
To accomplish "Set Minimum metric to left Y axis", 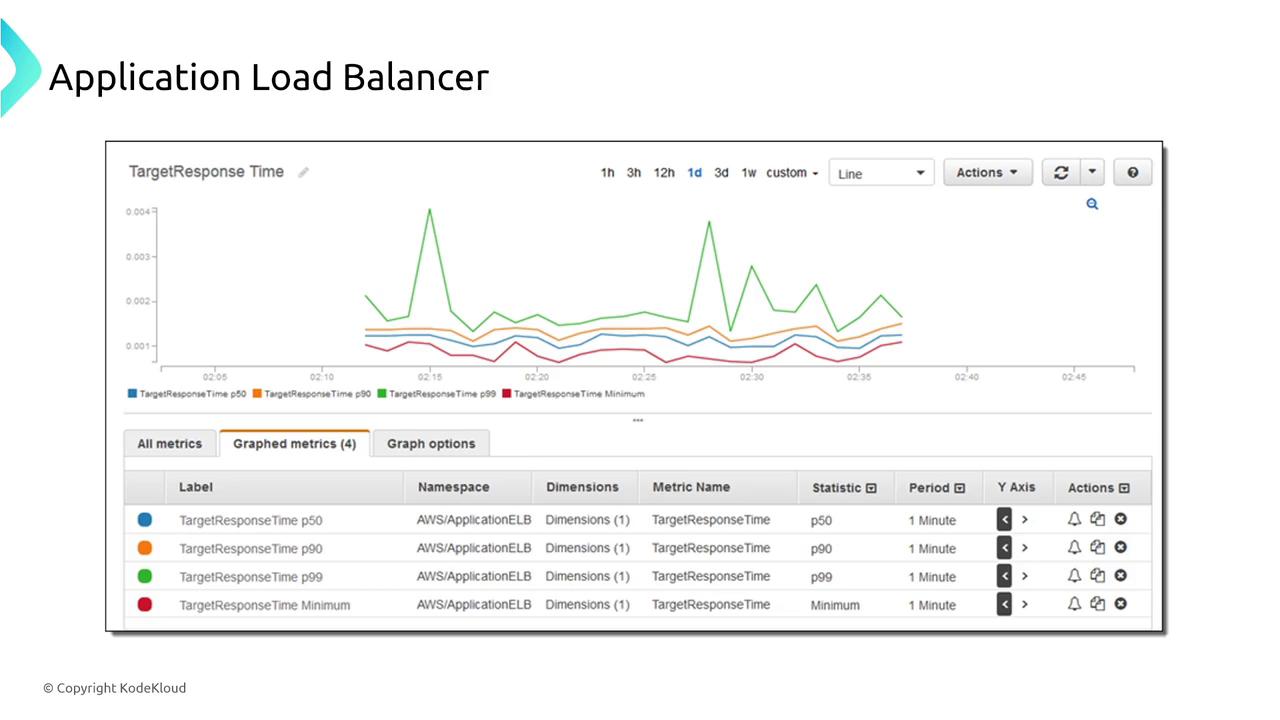I will tap(1004, 603).
